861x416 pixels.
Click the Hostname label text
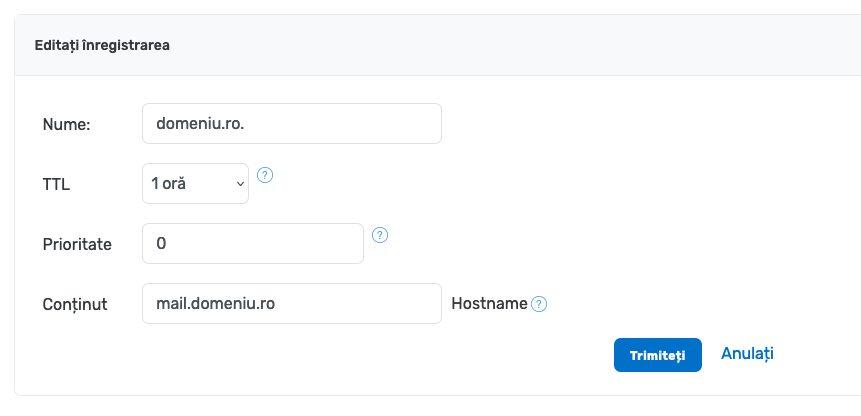pos(489,304)
